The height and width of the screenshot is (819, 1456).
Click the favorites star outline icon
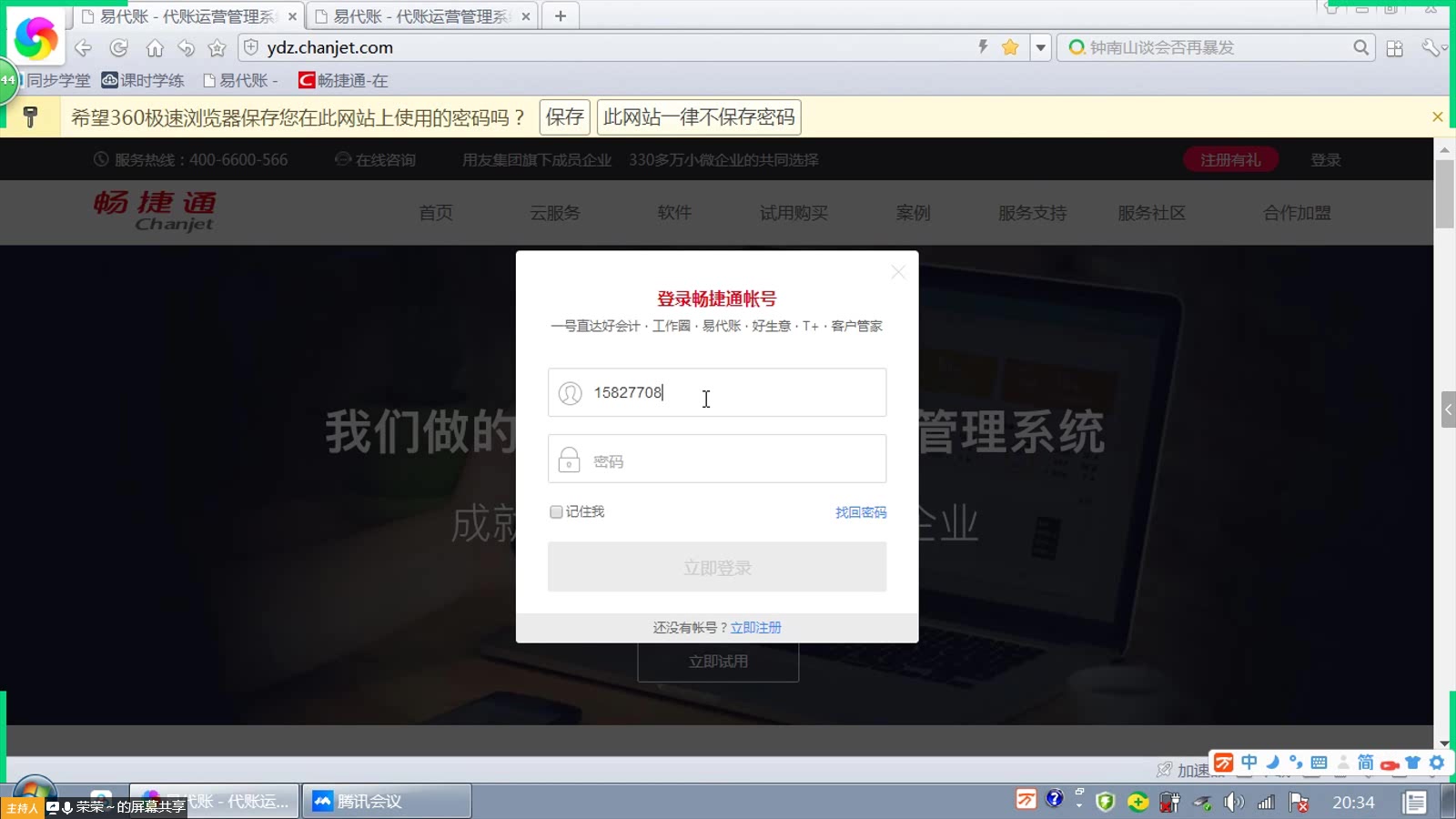pos(217,47)
